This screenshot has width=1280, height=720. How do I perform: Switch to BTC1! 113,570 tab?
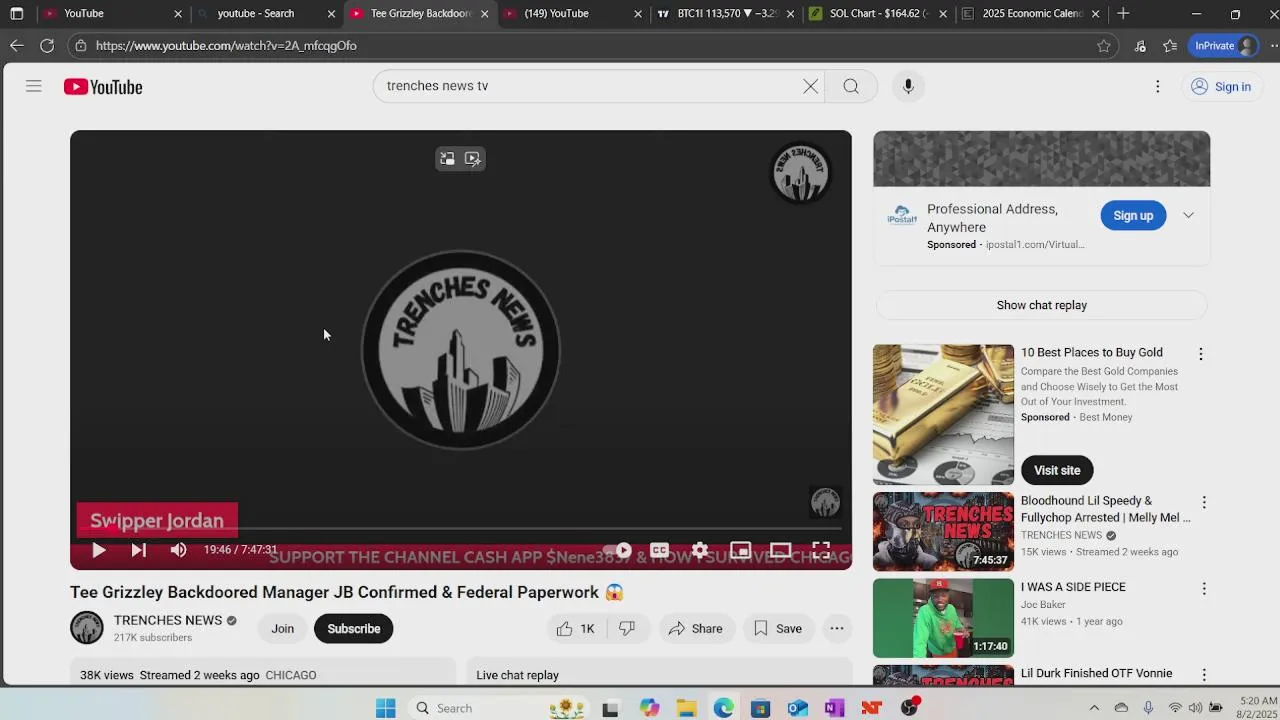point(727,14)
